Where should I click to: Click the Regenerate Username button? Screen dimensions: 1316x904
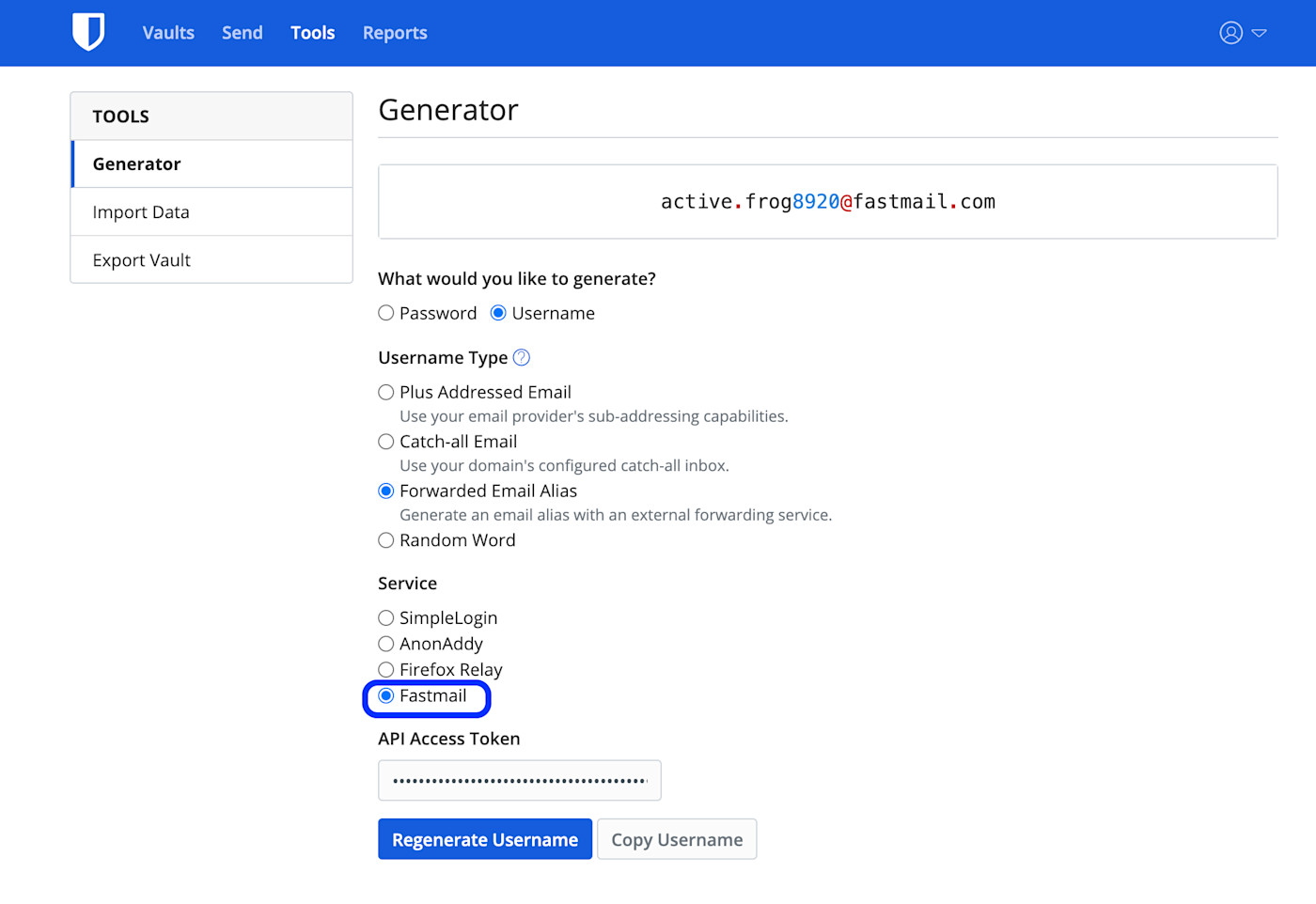coord(485,839)
